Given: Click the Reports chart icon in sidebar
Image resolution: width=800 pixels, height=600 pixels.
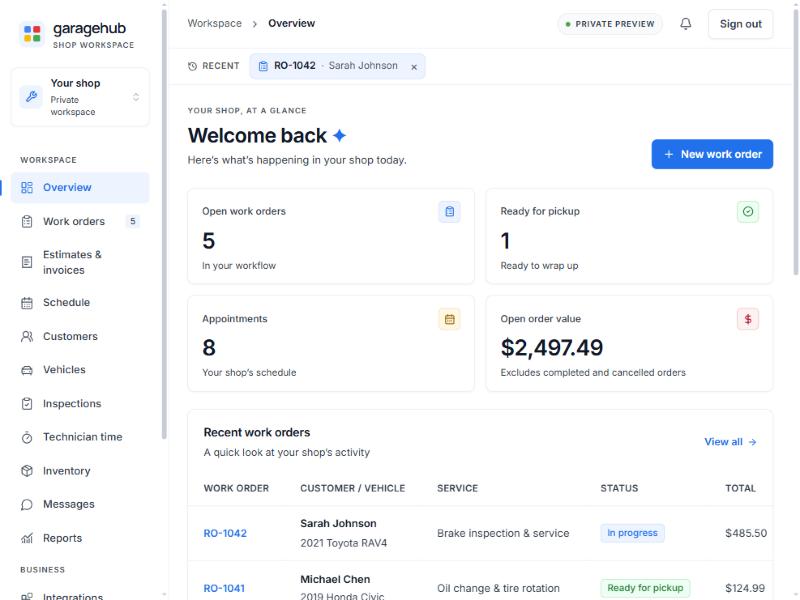Looking at the screenshot, I should [27, 538].
